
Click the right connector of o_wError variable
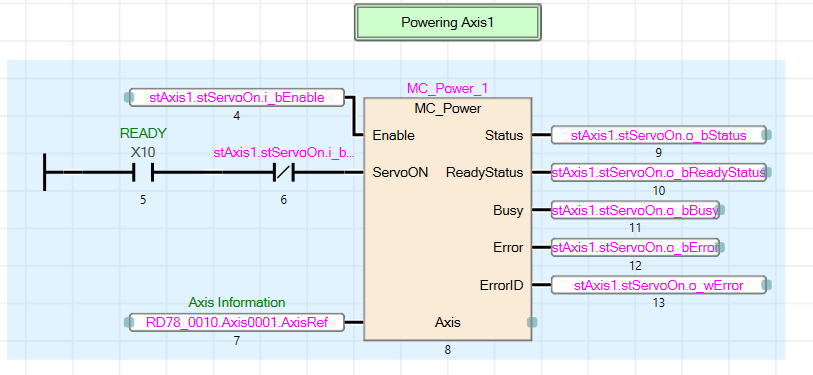[x=768, y=285]
